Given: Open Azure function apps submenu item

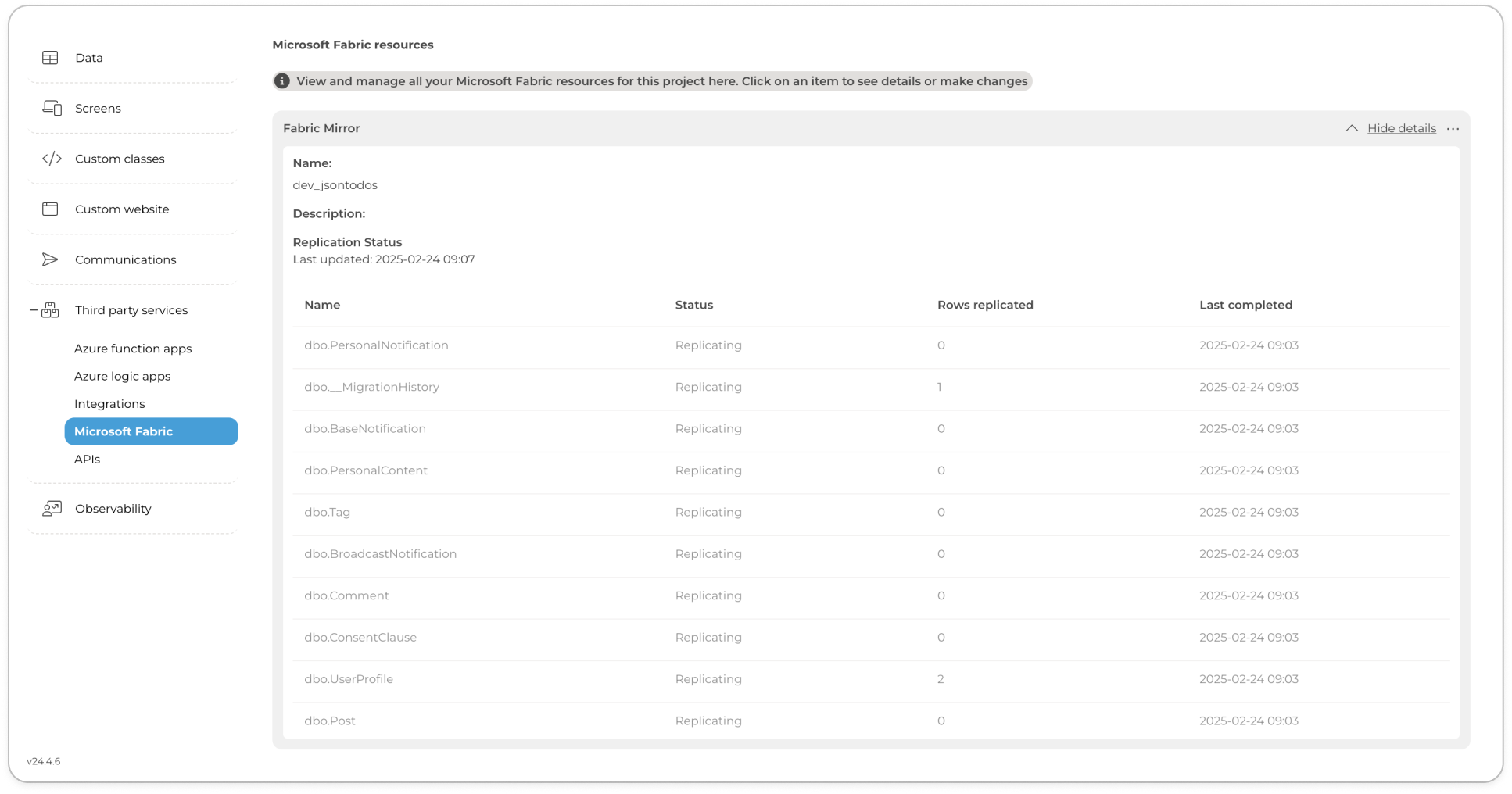Looking at the screenshot, I should 133,349.
